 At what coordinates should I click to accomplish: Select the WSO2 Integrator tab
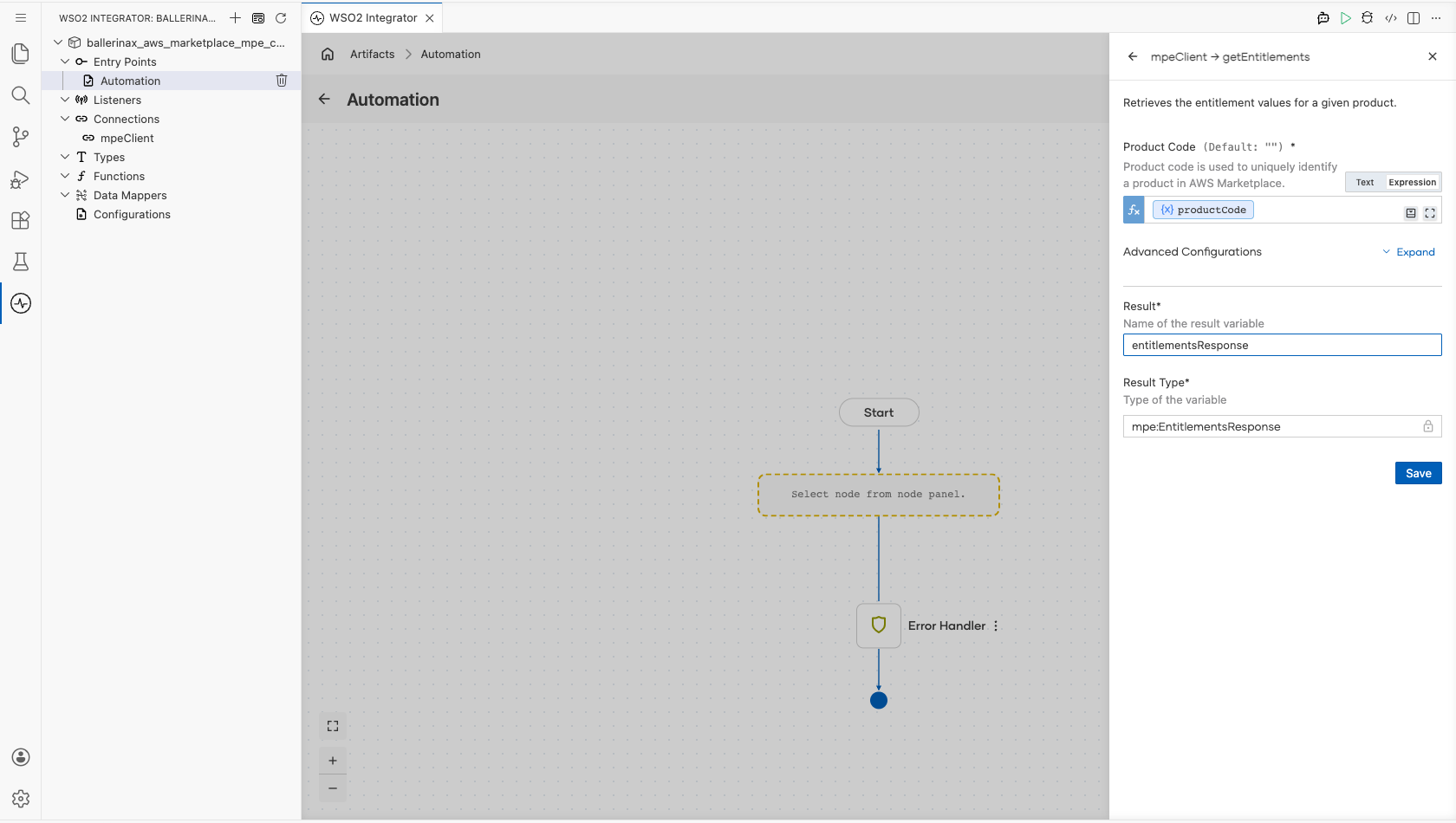pos(373,17)
